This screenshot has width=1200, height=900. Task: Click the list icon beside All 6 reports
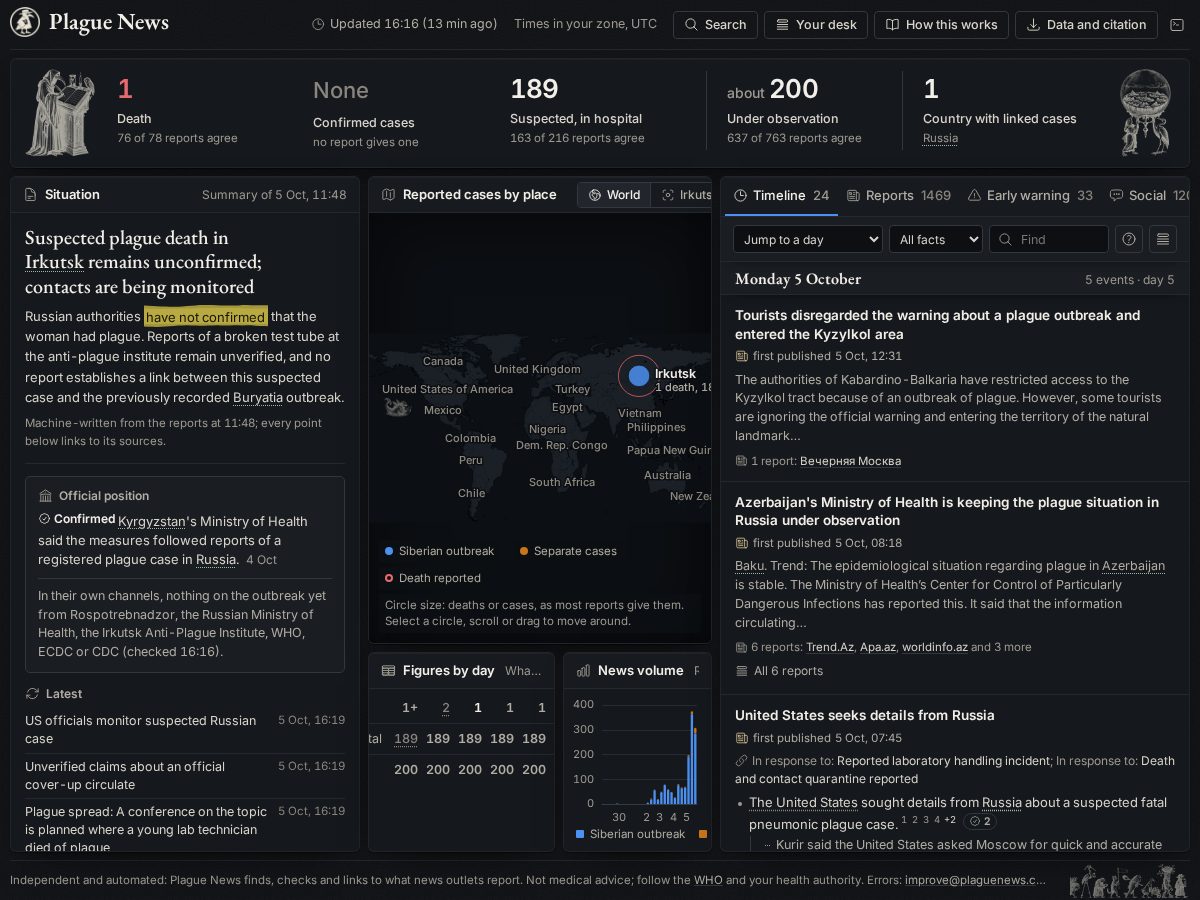(741, 671)
